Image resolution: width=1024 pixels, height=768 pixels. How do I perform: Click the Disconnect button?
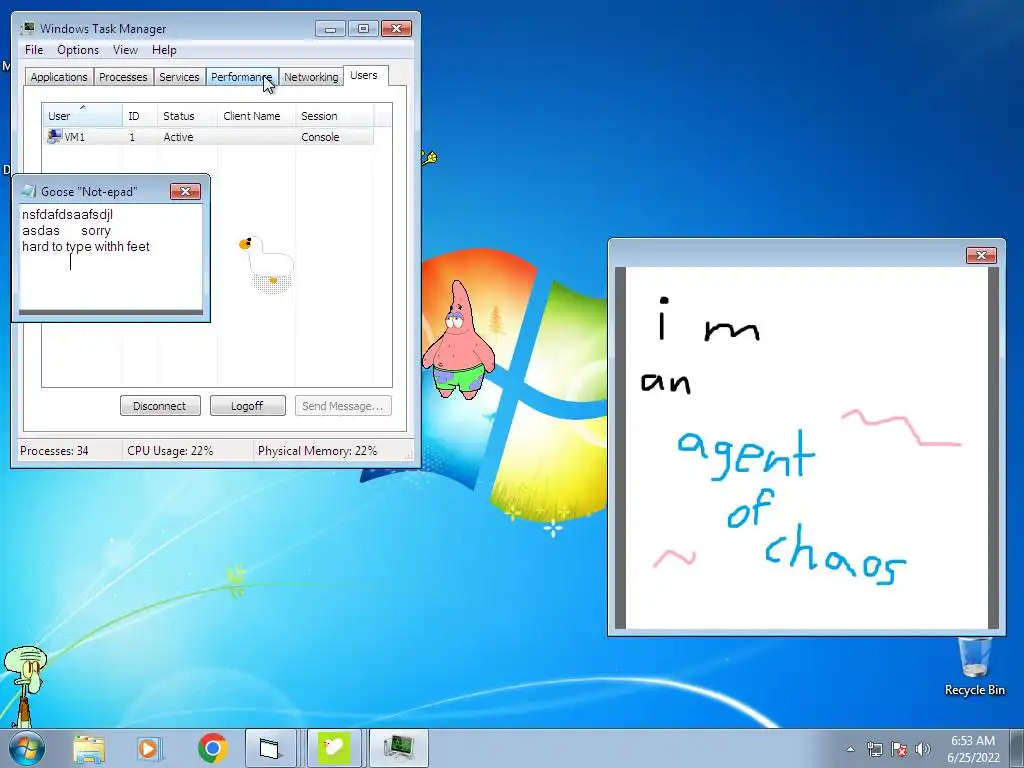(x=160, y=406)
